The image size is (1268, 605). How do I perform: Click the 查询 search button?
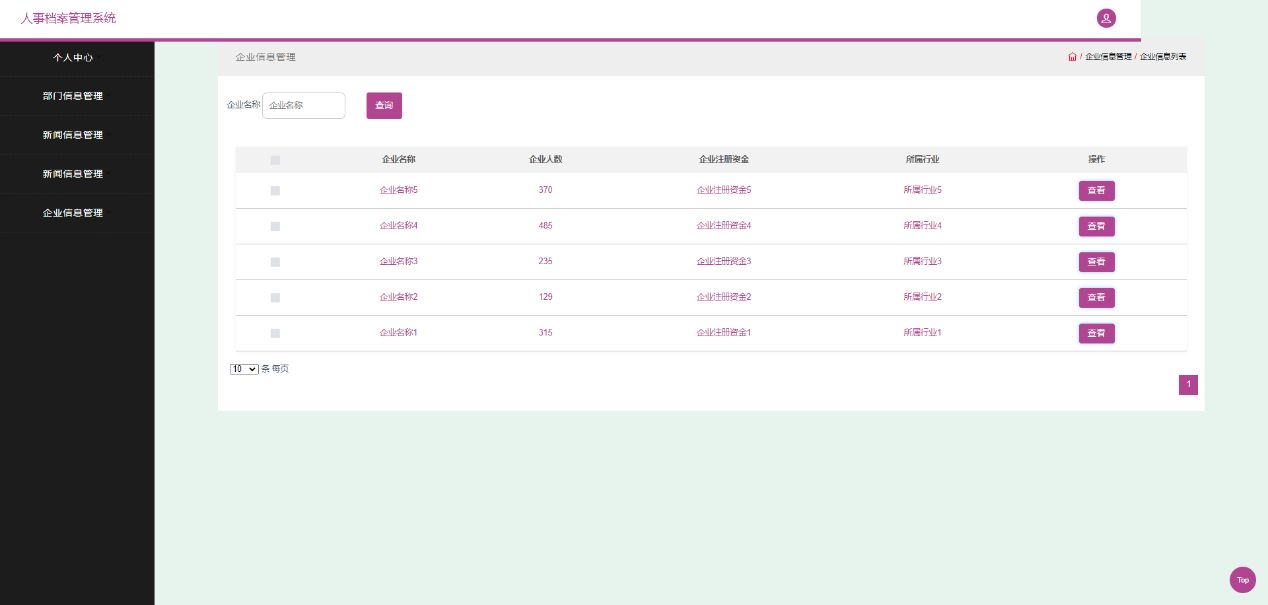pos(384,105)
